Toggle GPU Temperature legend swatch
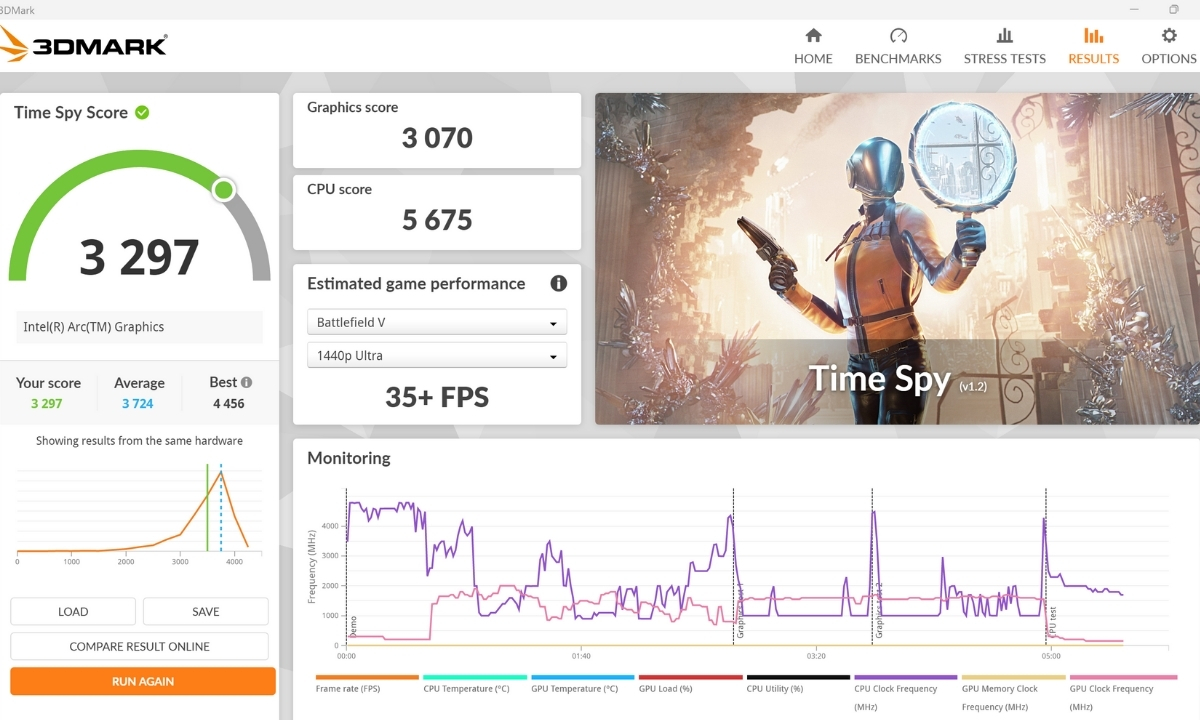 [x=583, y=677]
